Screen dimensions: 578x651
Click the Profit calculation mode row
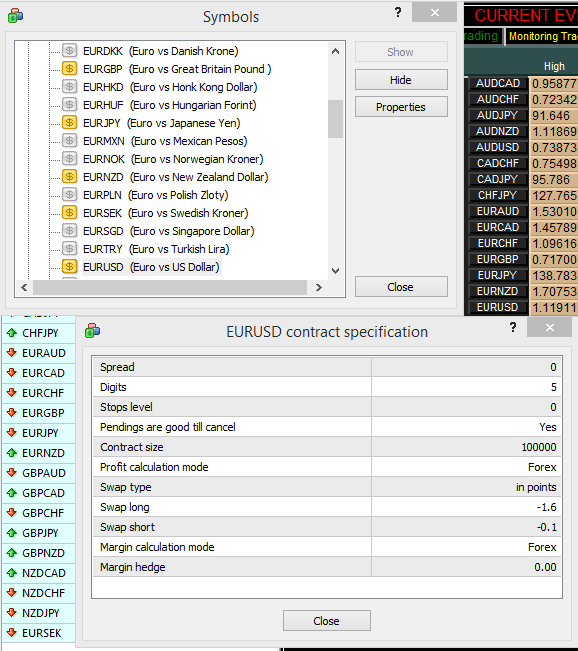coord(326,467)
